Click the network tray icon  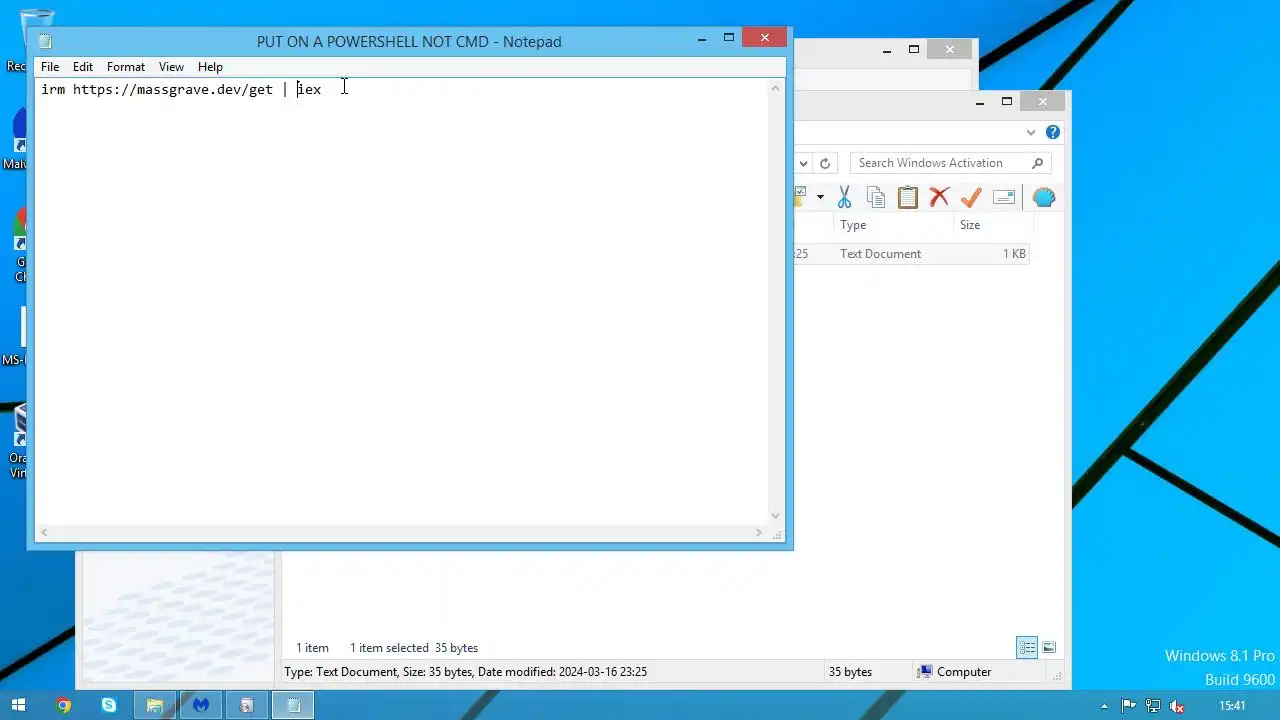[x=1153, y=706]
